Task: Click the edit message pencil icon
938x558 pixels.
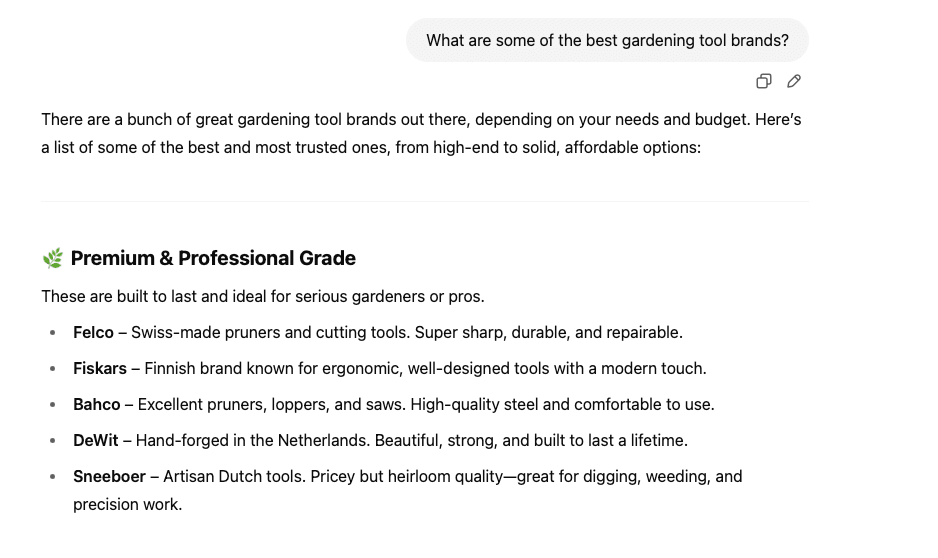Action: tap(794, 81)
